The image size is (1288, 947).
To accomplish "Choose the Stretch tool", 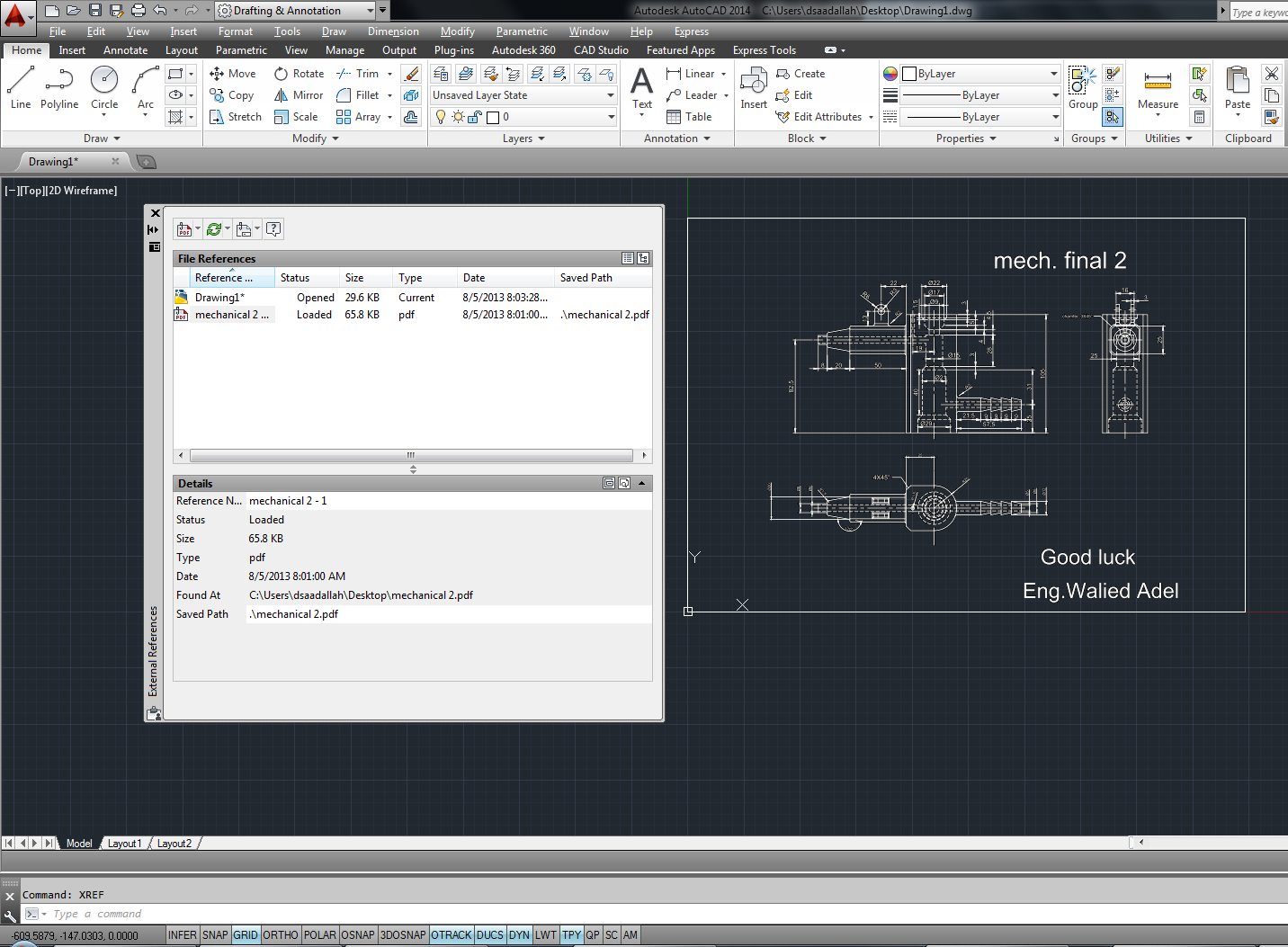I will coord(235,117).
